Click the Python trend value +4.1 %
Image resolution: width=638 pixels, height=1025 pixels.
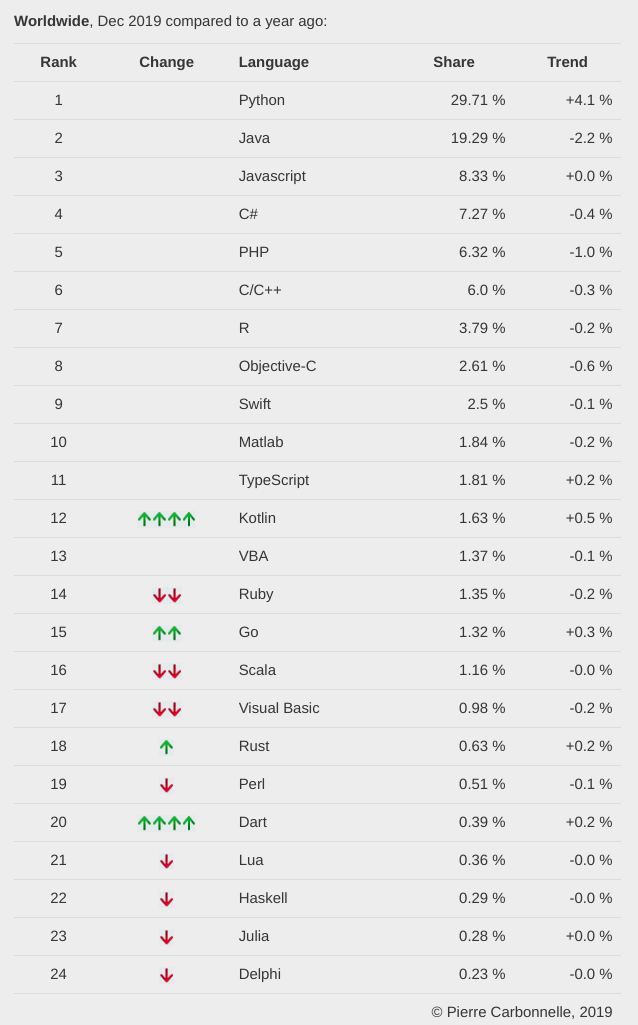[588, 100]
